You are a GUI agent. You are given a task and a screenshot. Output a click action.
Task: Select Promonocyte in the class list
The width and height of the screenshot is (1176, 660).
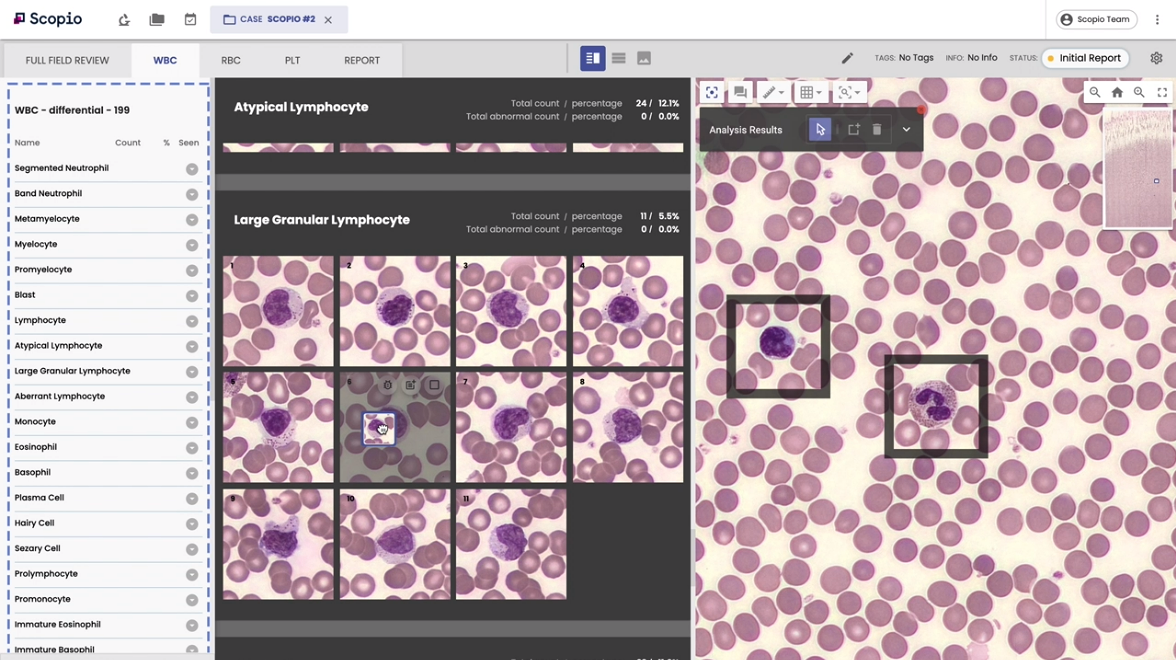[x=43, y=599]
